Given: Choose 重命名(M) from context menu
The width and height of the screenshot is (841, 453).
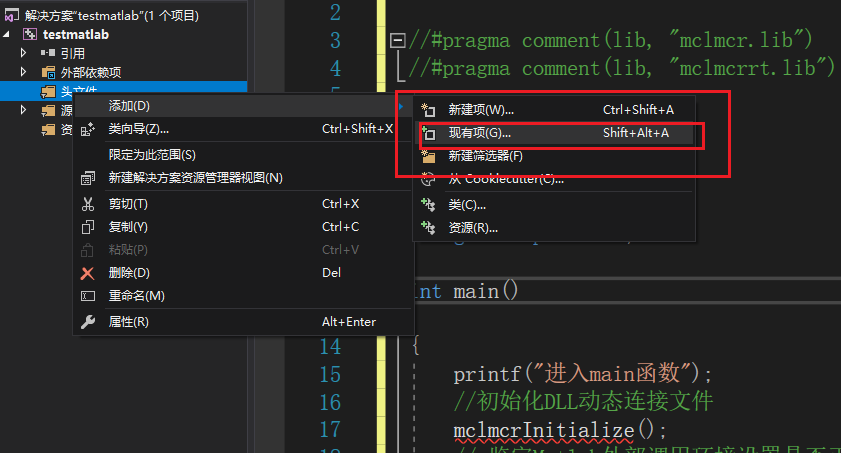Looking at the screenshot, I should point(244,296).
